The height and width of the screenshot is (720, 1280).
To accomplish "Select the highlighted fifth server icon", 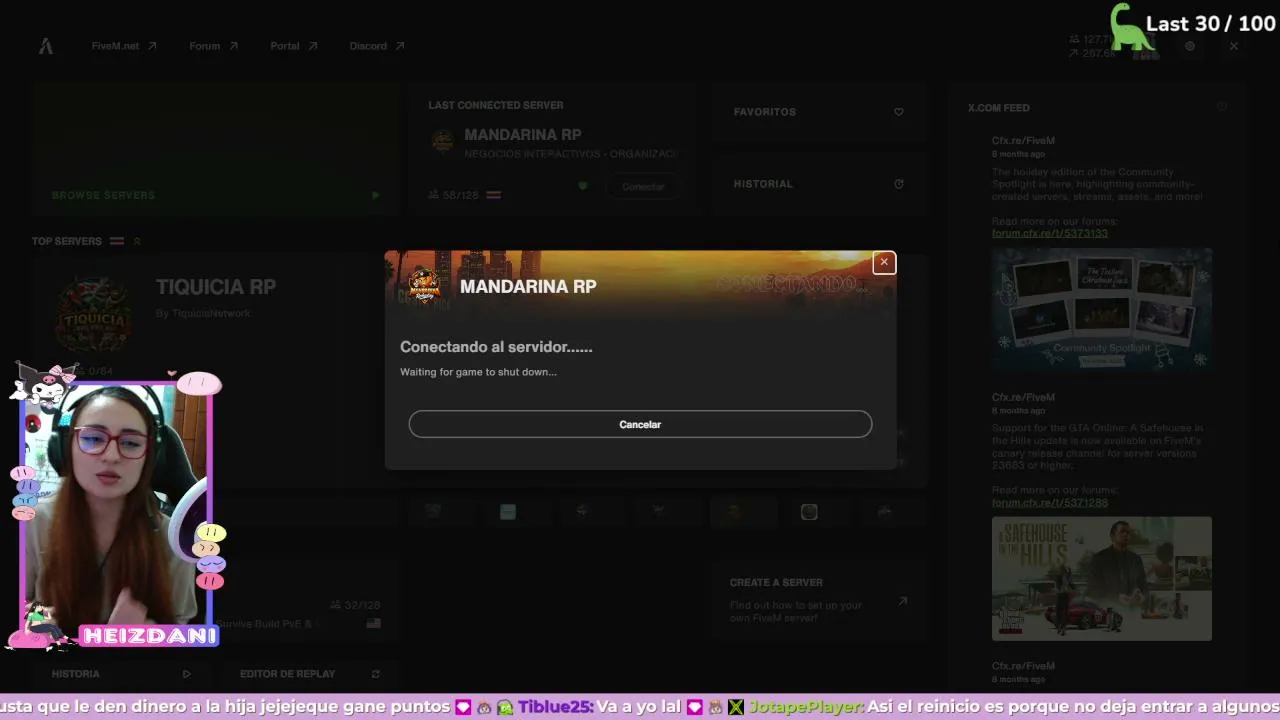I will pyautogui.click(x=734, y=512).
